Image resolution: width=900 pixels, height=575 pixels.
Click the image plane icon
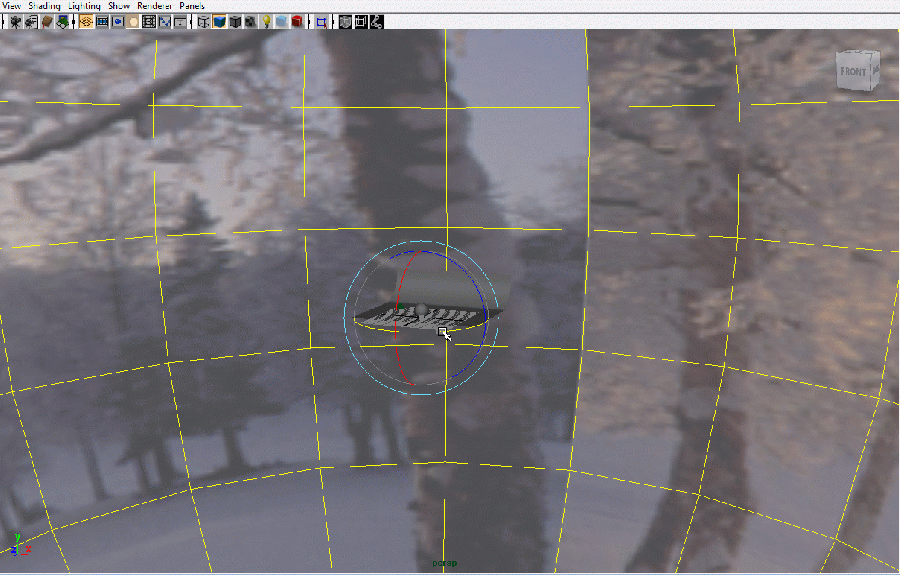64,21
